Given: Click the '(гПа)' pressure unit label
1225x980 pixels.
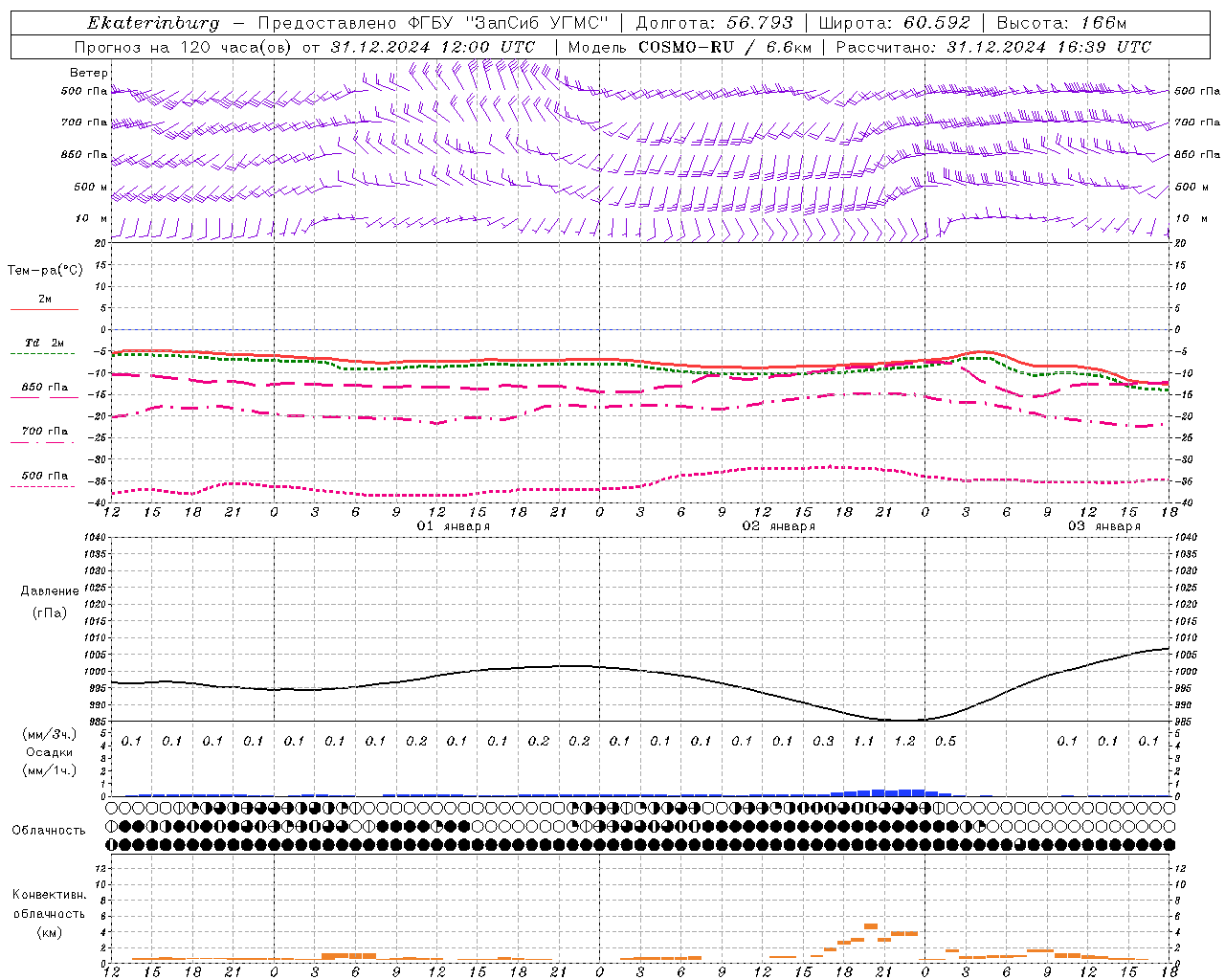Looking at the screenshot, I should pyautogui.click(x=50, y=612).
